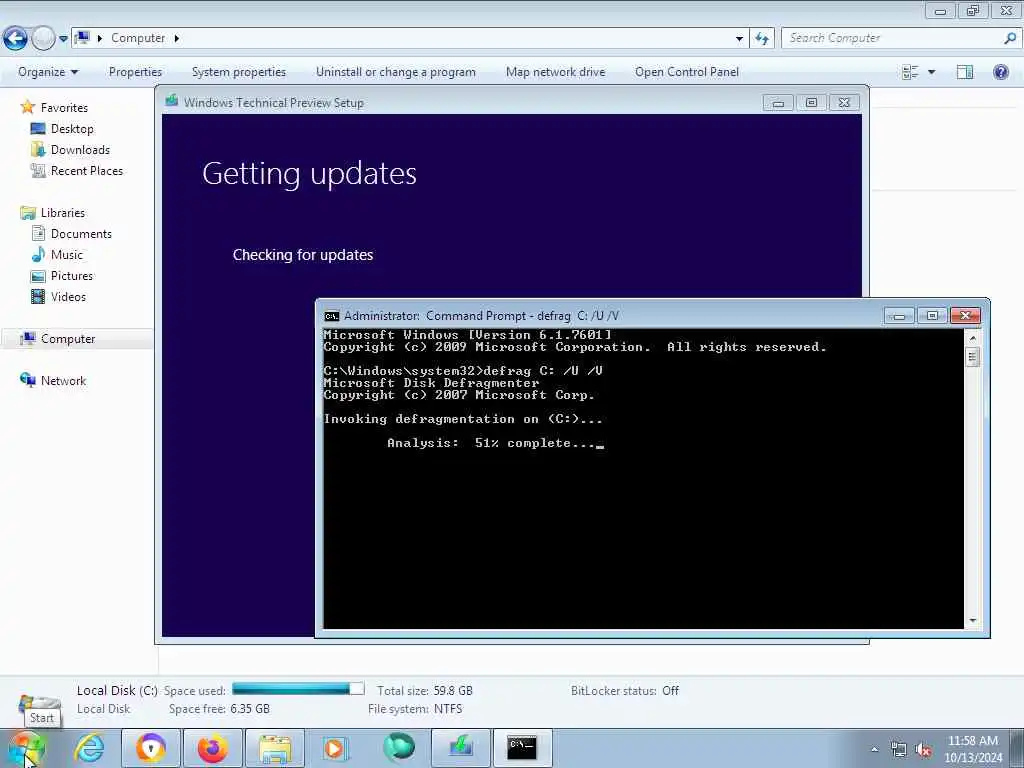Click the Refresh button beside address bar
The image size is (1024, 768).
[762, 39]
